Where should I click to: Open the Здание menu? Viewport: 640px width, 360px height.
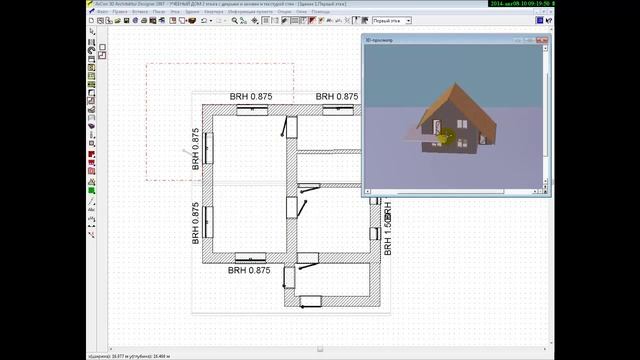tap(192, 12)
